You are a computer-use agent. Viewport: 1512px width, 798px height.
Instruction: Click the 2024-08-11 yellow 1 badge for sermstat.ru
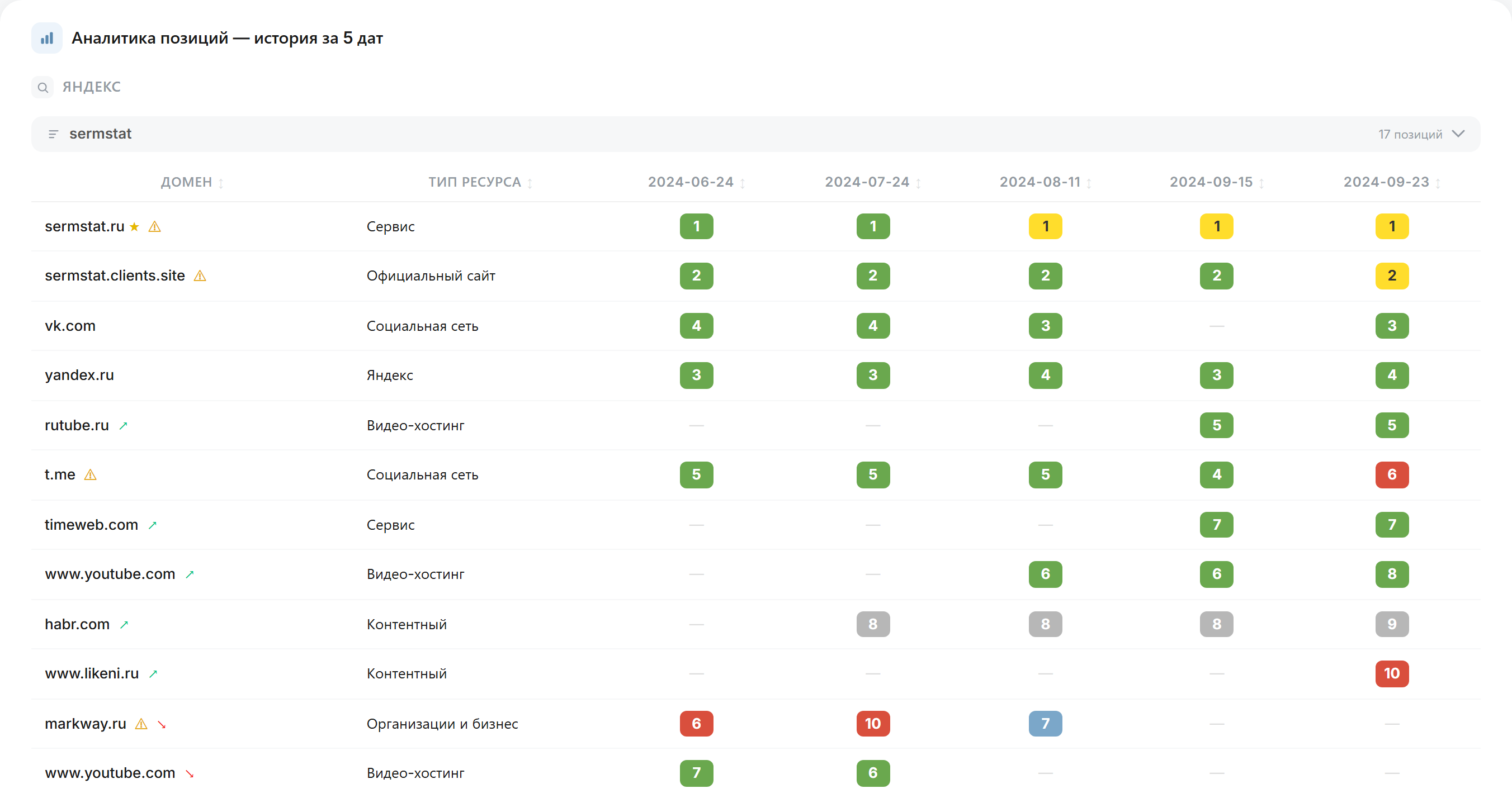(1045, 226)
